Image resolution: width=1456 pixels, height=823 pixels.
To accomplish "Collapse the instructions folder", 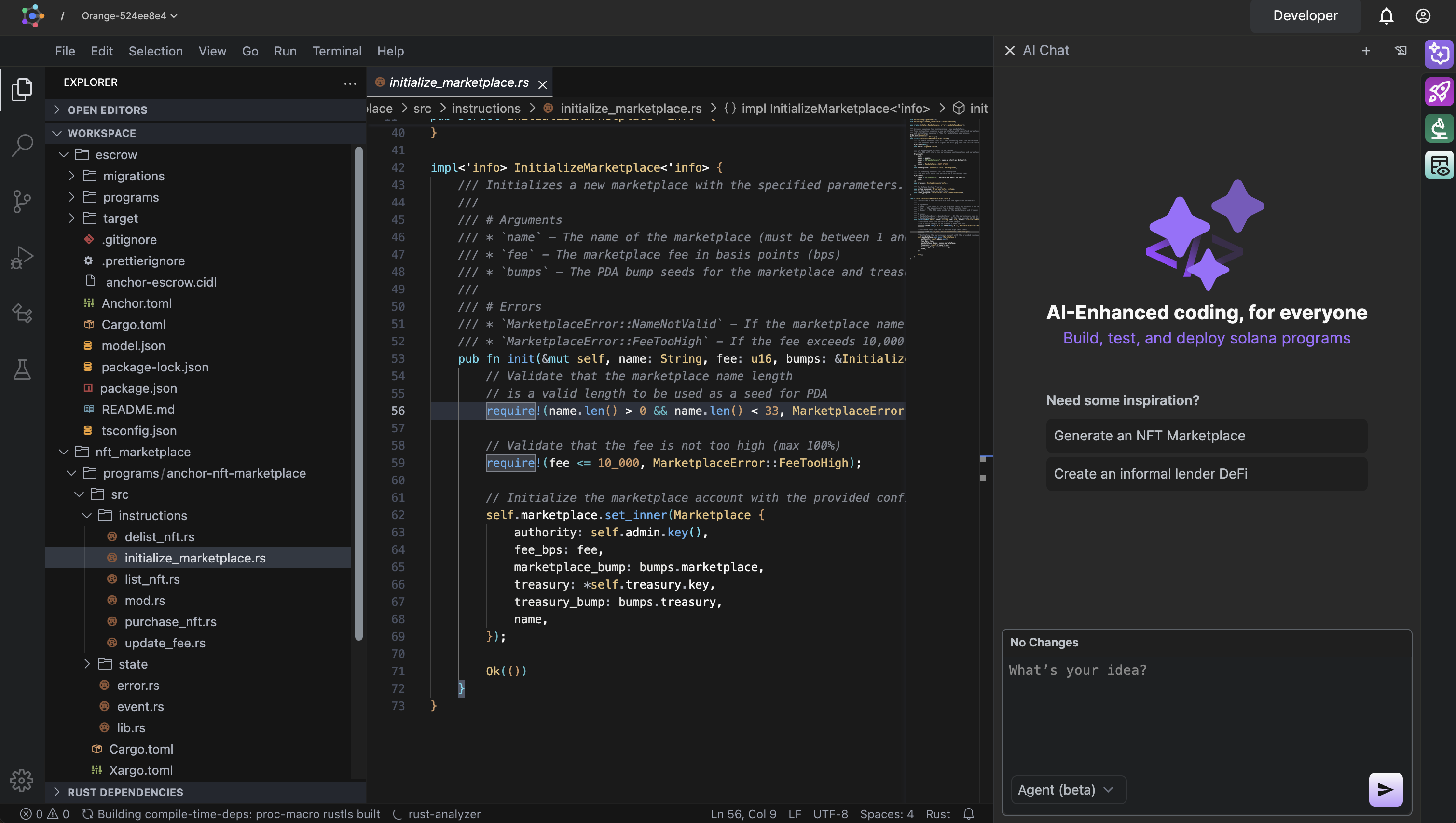I will point(152,516).
